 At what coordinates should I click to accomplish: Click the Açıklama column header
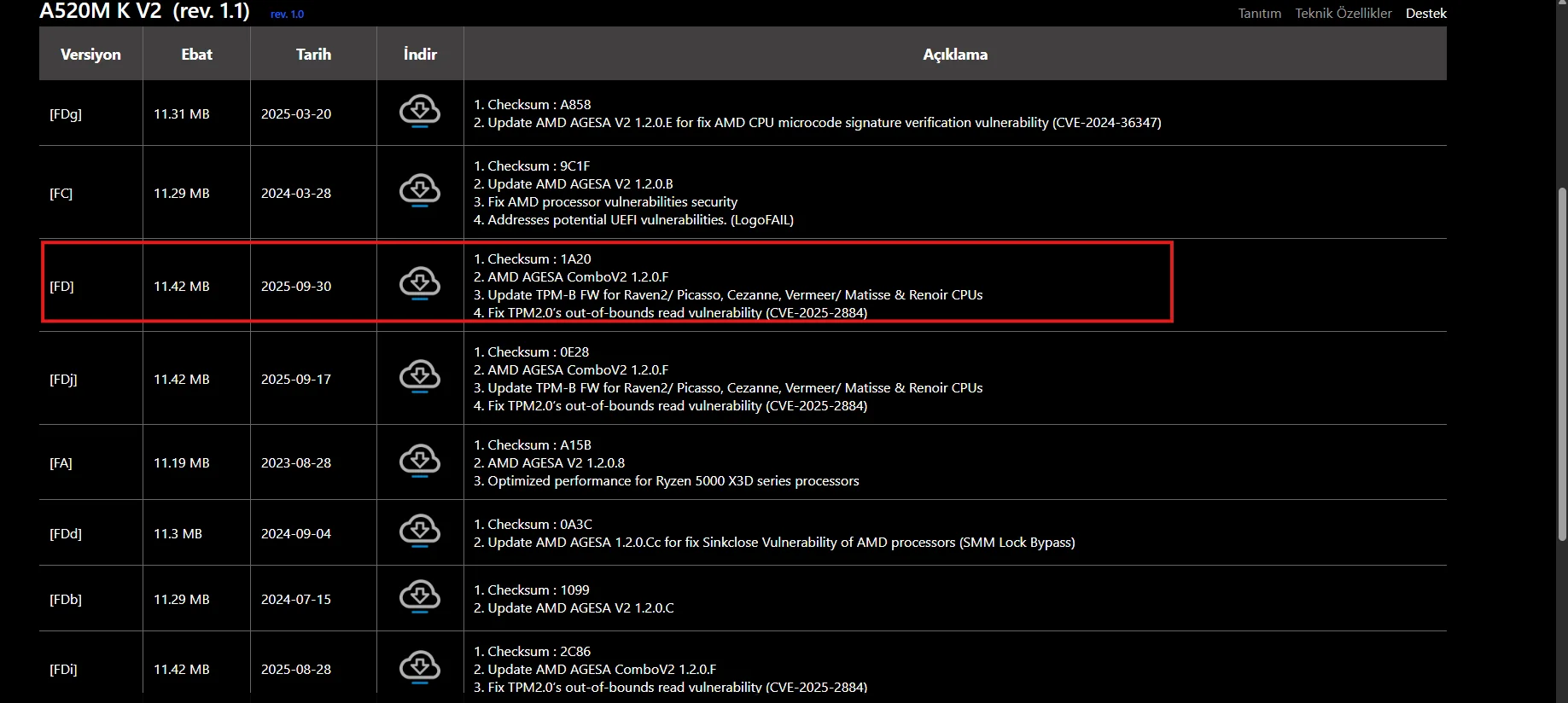[x=955, y=54]
